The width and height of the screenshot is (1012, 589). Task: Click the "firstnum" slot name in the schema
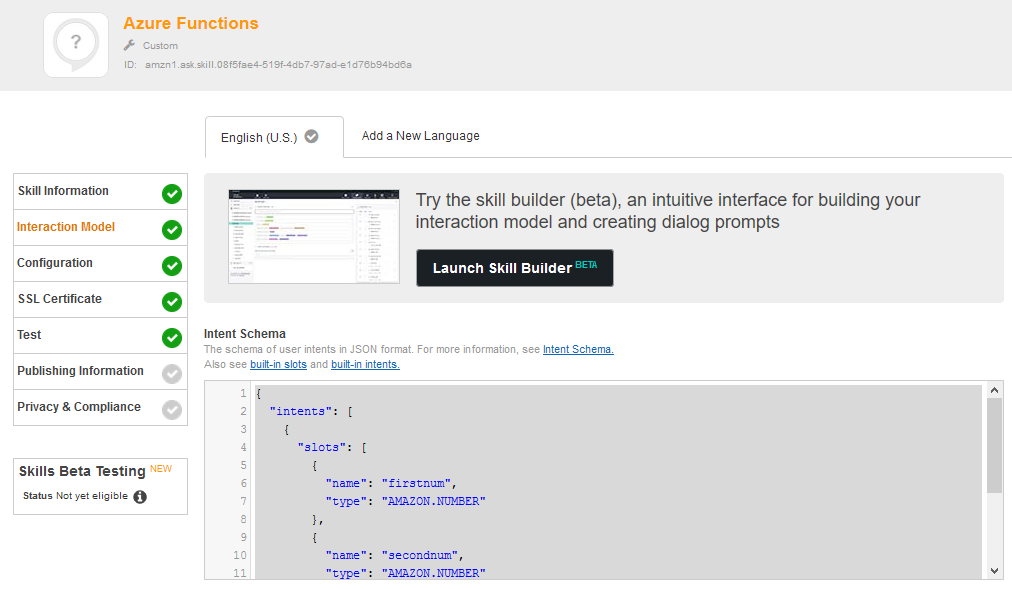click(x=416, y=483)
